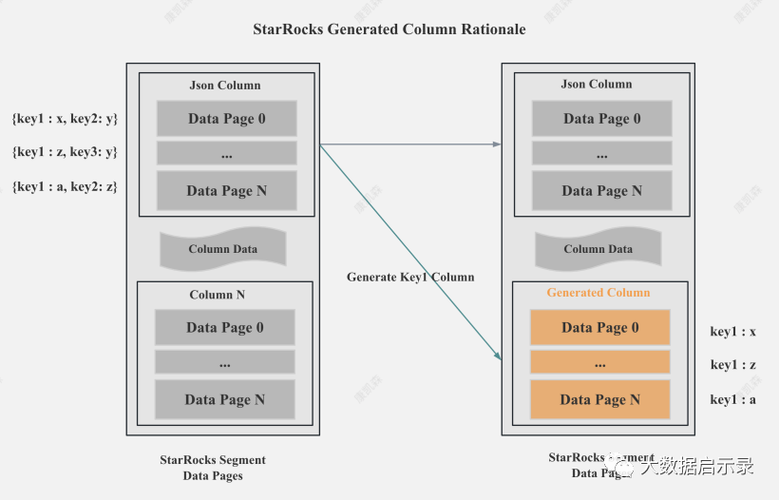Select the orange "Data Page N" block
The image size is (779, 500).
600,400
